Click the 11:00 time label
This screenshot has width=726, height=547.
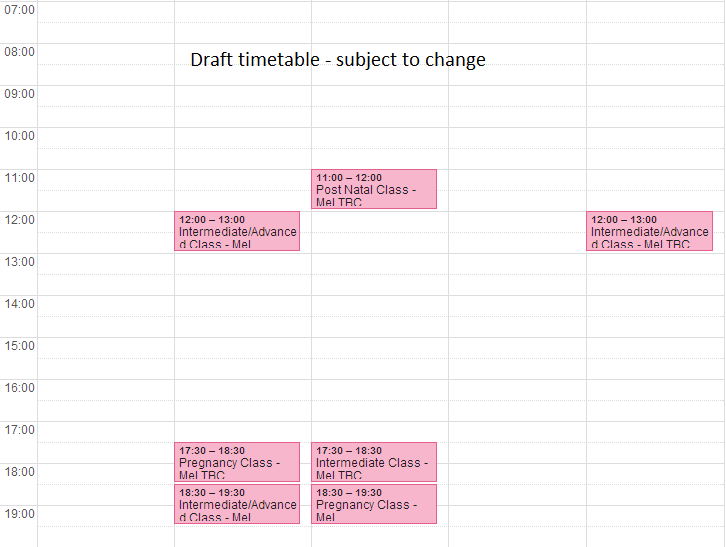19,178
